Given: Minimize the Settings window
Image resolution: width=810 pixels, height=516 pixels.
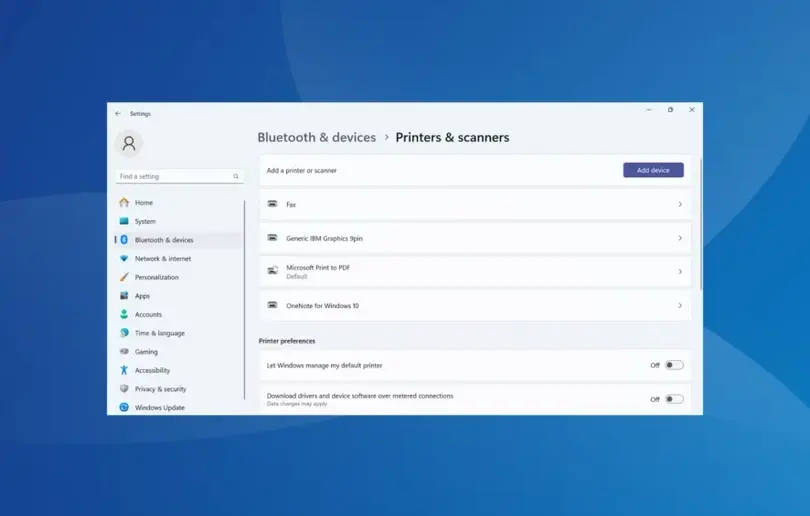Looking at the screenshot, I should (649, 110).
